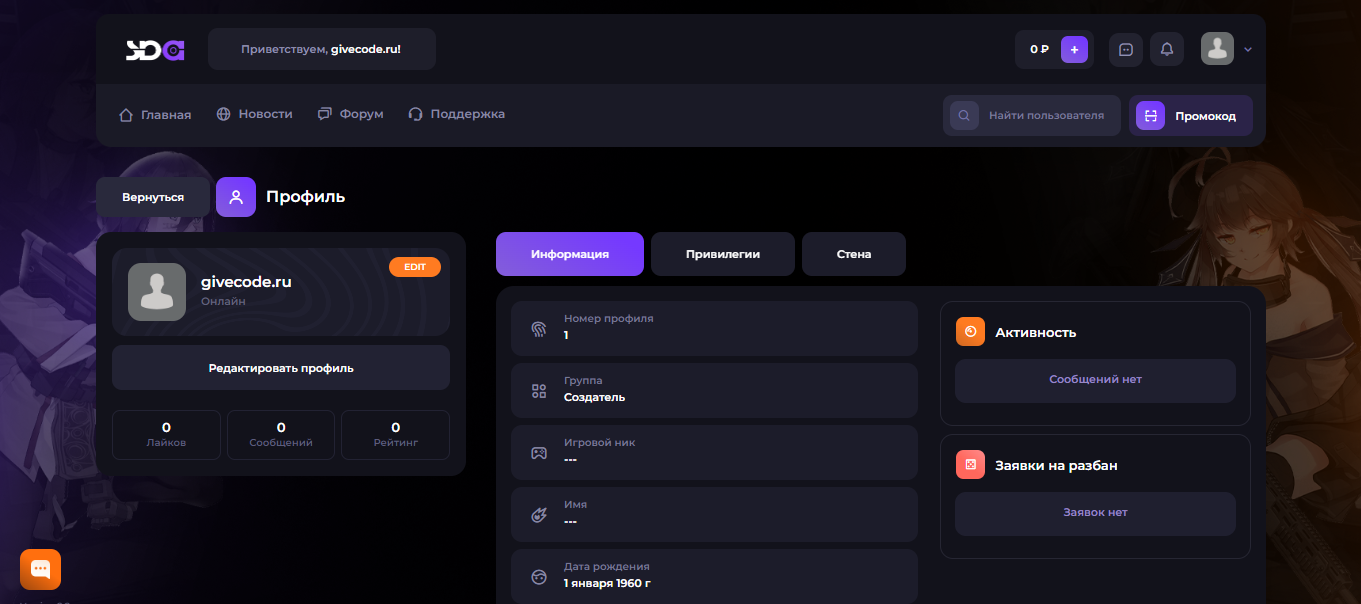This screenshot has height=604, width=1361.
Task: Switch to the Стена tab
Action: click(853, 254)
